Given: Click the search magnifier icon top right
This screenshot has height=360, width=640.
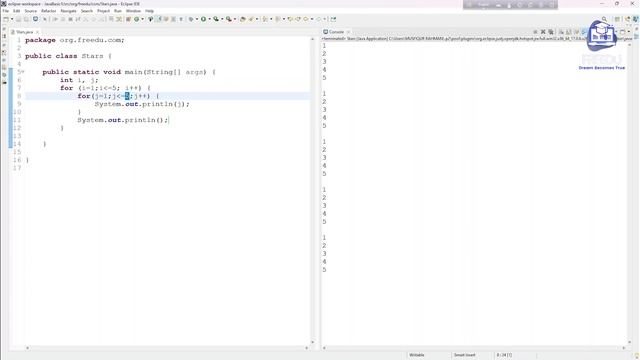Looking at the screenshot, I should point(604,19).
